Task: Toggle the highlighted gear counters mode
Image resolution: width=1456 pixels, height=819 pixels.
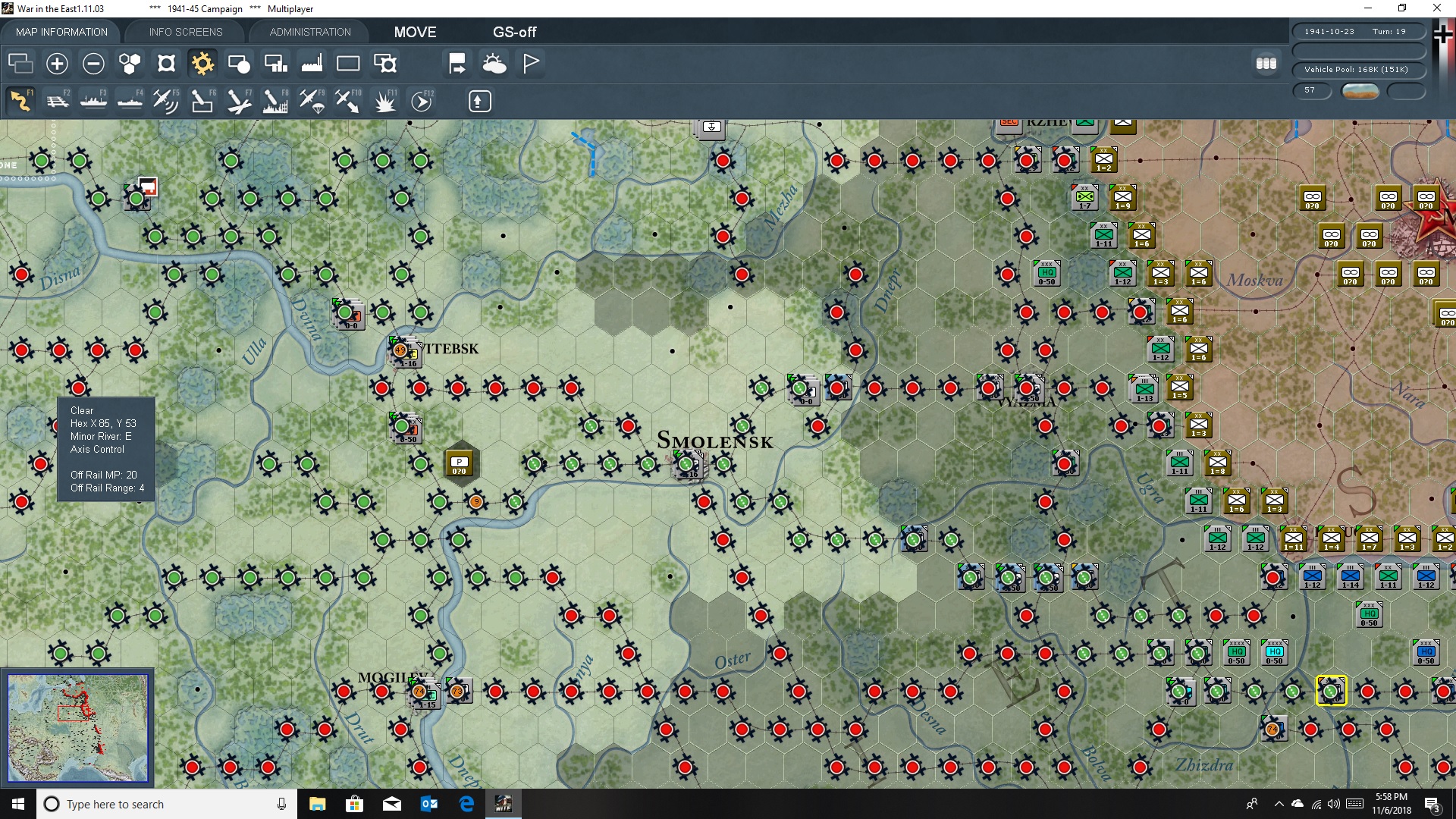Action: click(x=202, y=64)
